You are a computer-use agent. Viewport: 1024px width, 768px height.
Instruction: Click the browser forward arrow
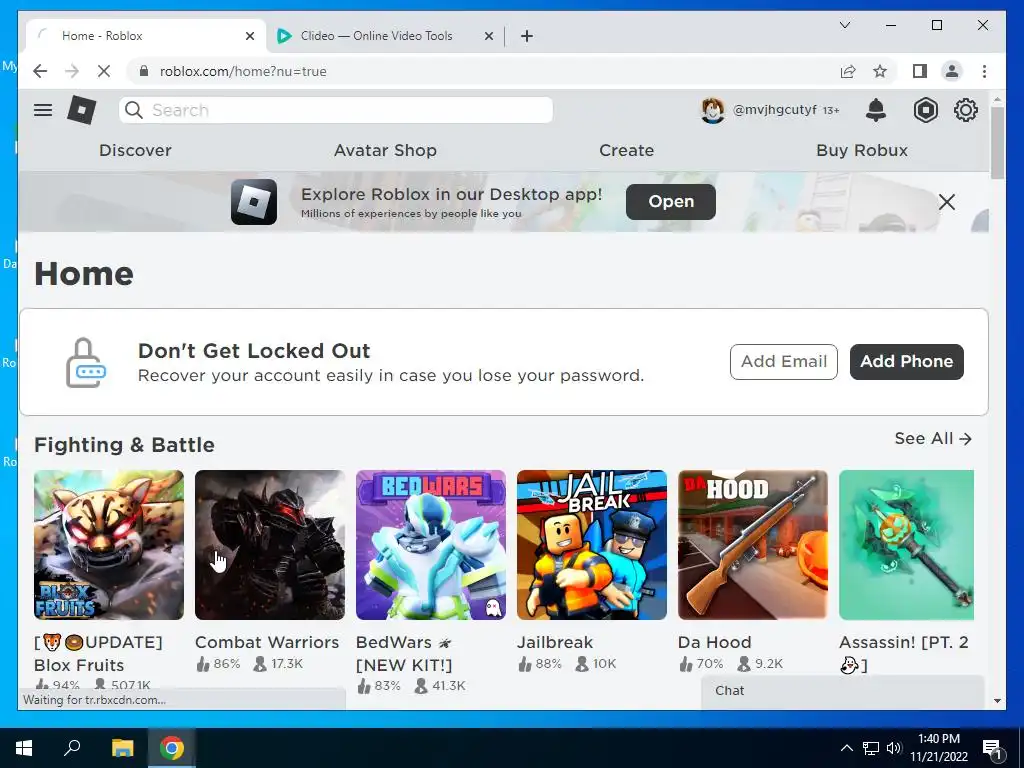click(72, 71)
